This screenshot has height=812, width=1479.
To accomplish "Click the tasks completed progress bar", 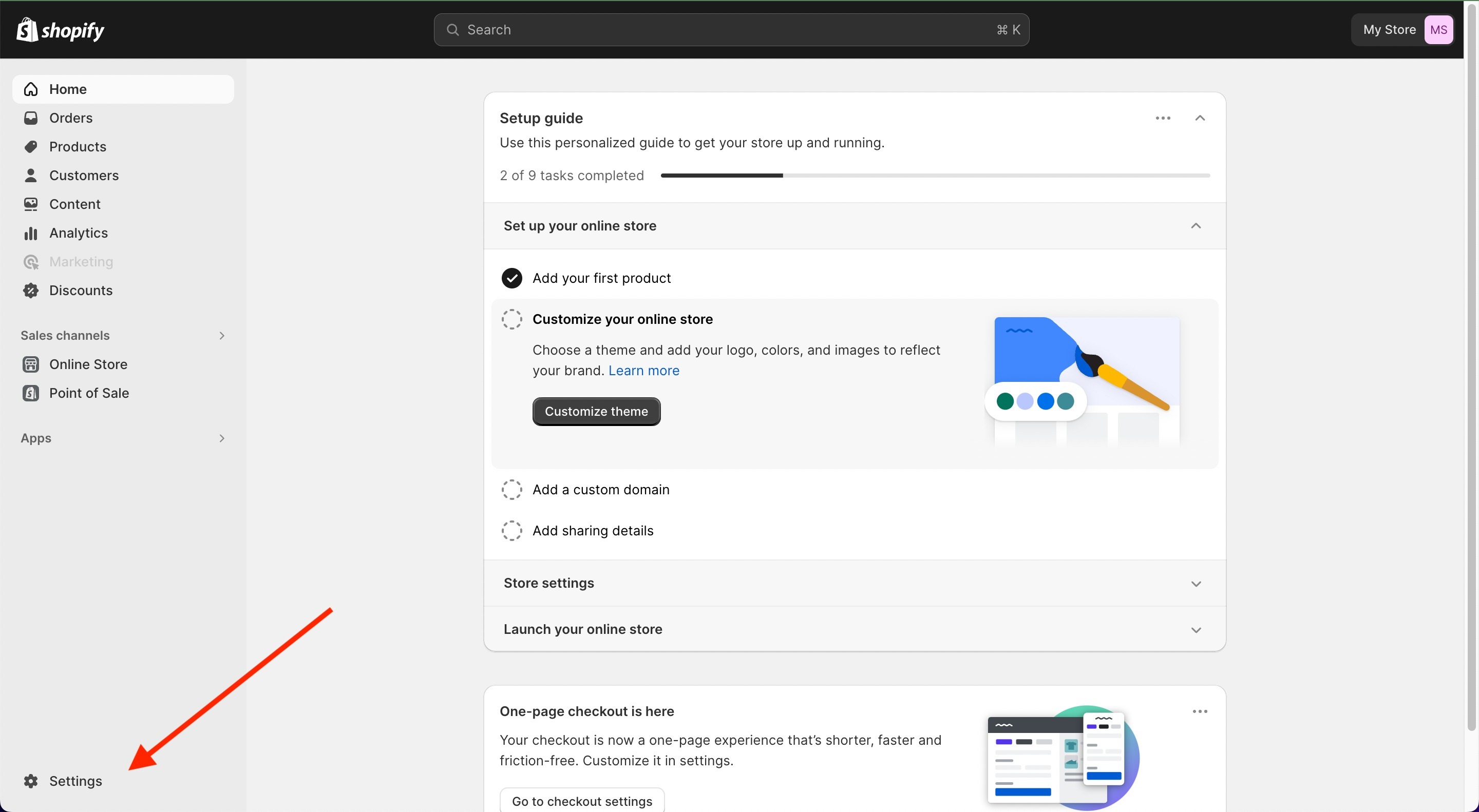I will [935, 175].
